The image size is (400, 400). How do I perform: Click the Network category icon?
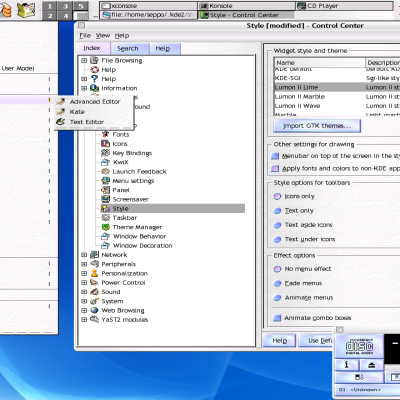click(x=95, y=255)
